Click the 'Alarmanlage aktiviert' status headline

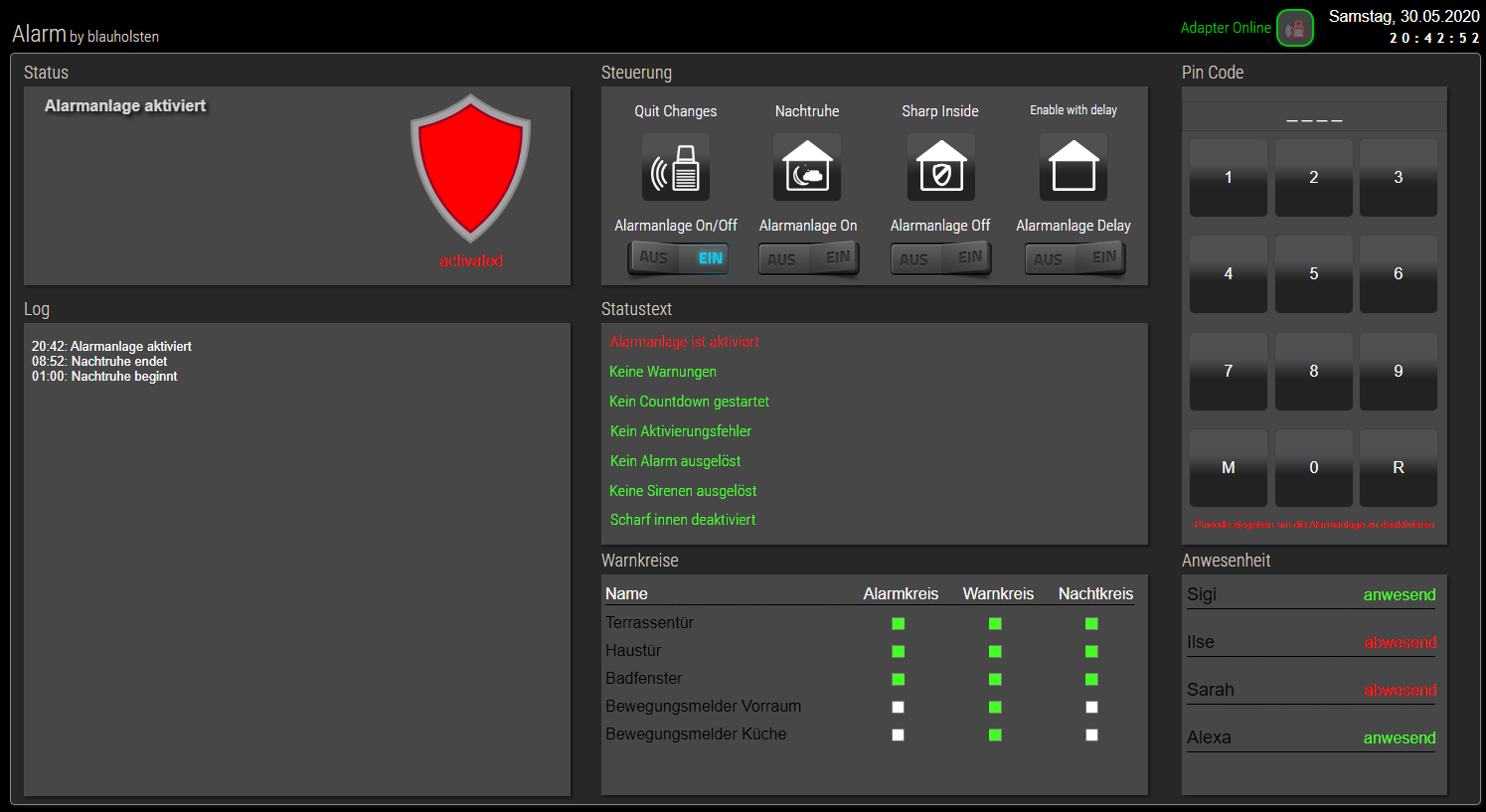point(125,106)
